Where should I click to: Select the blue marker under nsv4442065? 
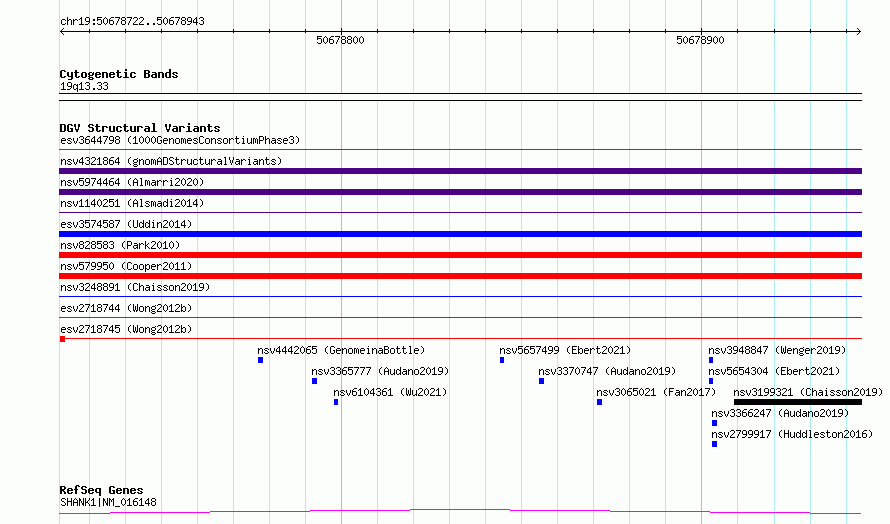261,360
